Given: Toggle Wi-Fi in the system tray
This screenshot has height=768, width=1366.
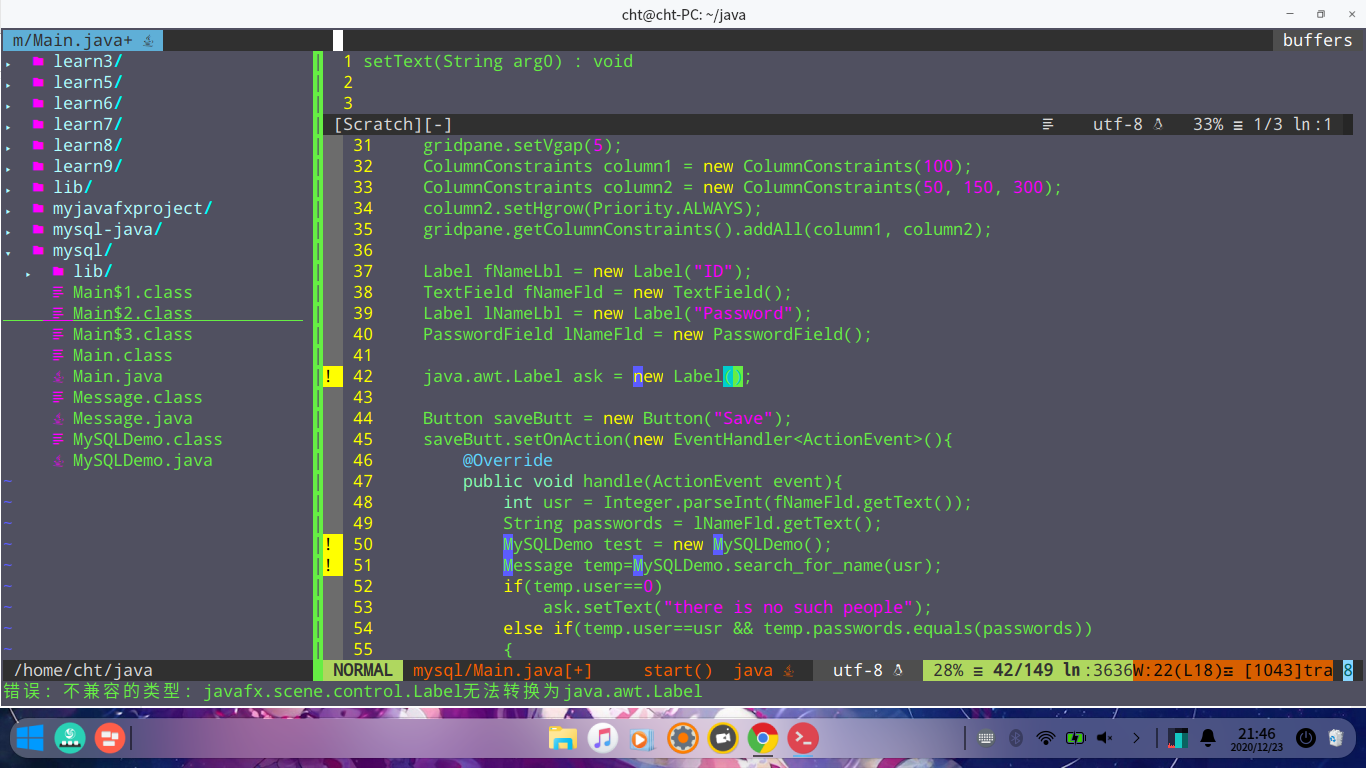Looking at the screenshot, I should (1046, 738).
